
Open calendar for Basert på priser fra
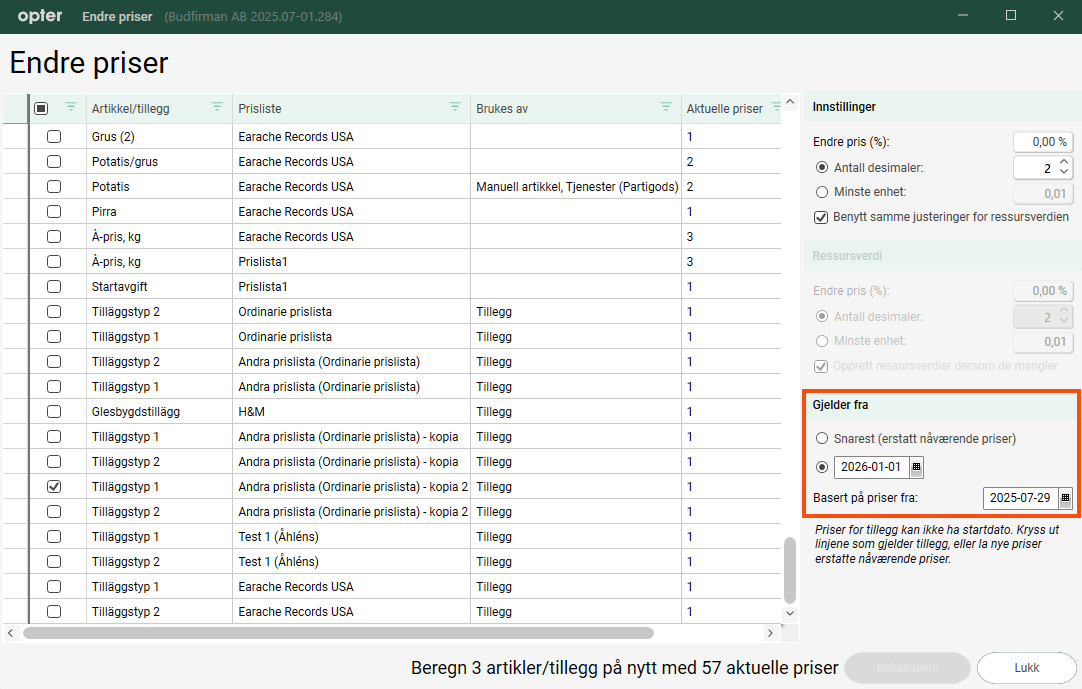point(1065,498)
